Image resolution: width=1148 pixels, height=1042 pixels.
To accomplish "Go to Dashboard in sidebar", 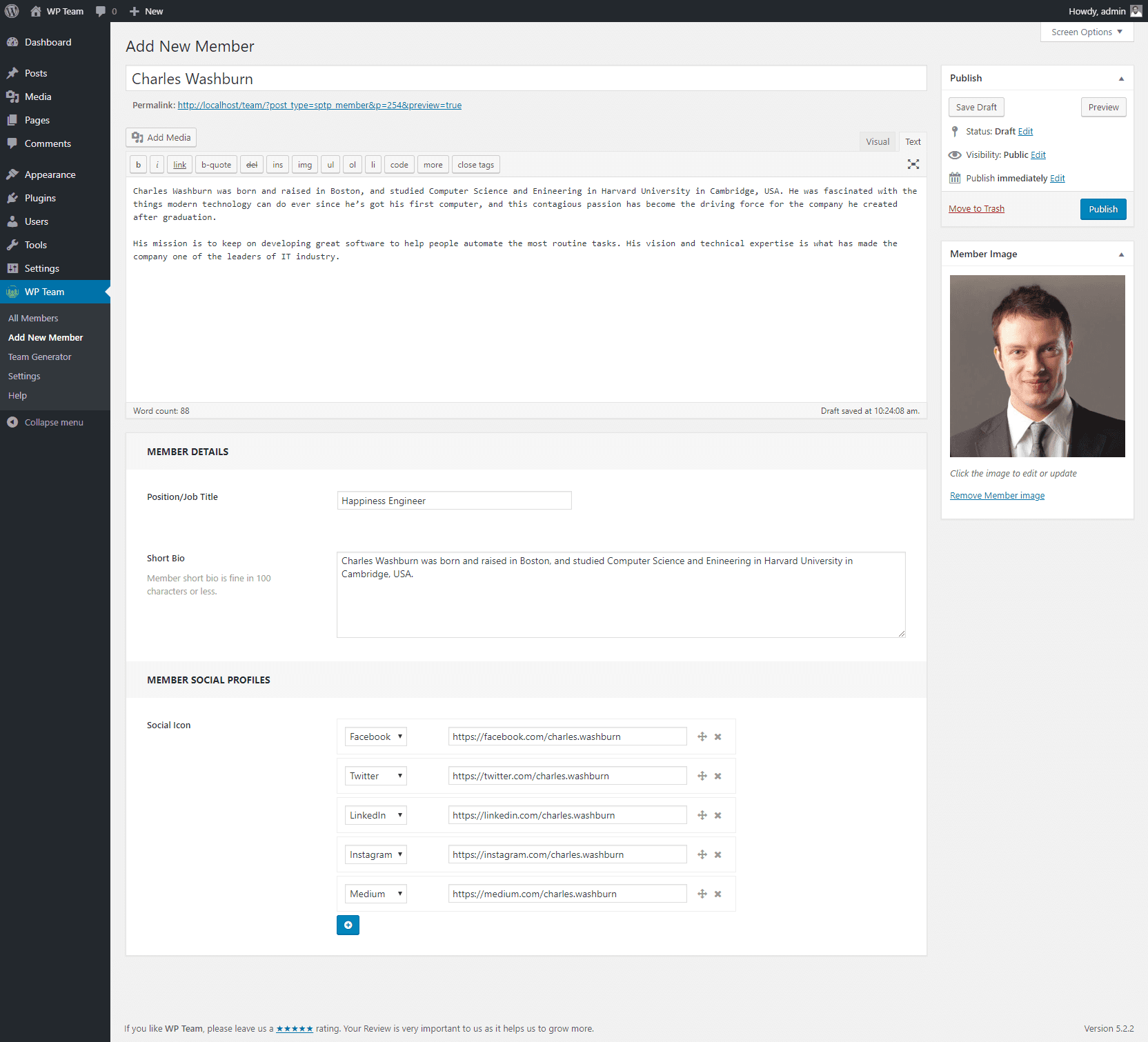I will coord(55,42).
